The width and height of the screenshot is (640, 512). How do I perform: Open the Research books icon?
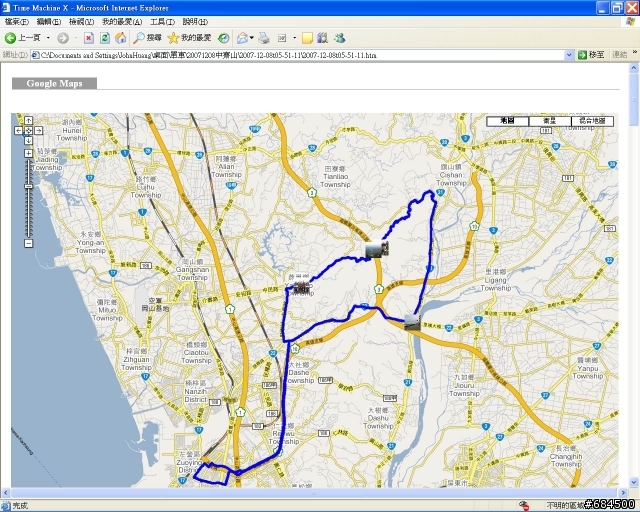tap(322, 38)
